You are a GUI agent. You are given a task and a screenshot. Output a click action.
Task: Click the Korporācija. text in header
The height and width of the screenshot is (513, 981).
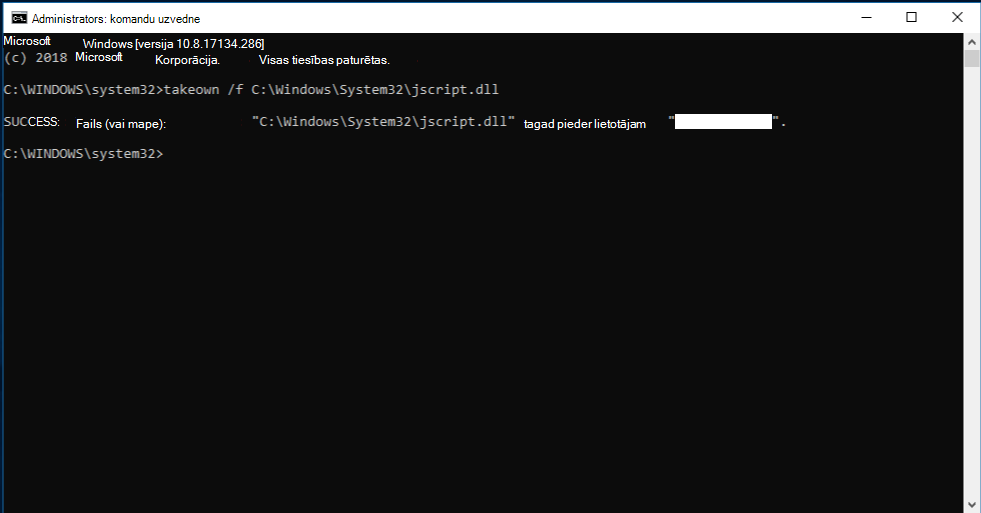click(187, 60)
